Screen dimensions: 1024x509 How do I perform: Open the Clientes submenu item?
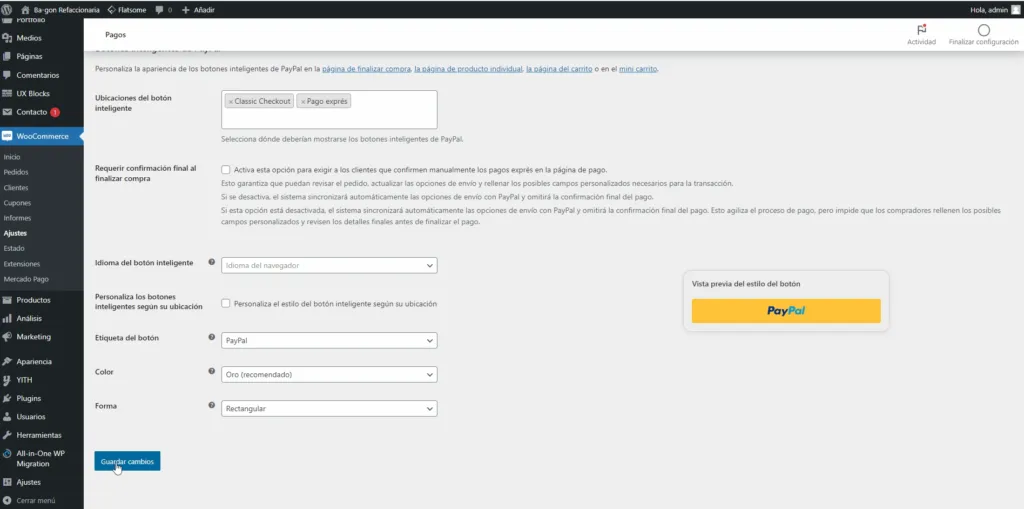pos(16,188)
